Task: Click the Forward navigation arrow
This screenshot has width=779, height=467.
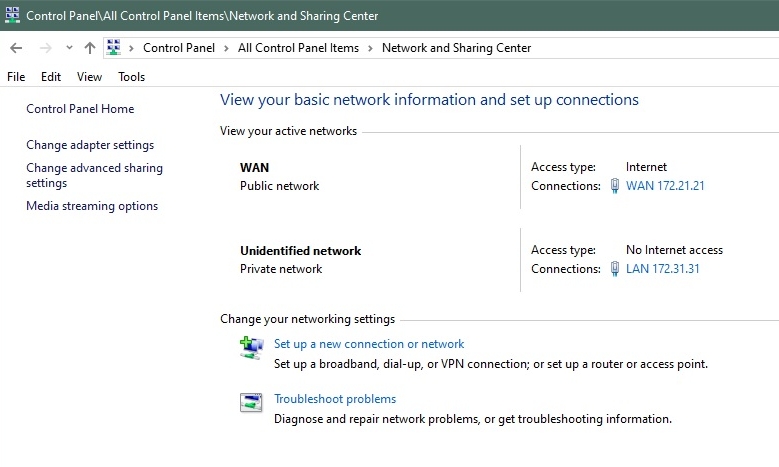Action: [x=45, y=48]
